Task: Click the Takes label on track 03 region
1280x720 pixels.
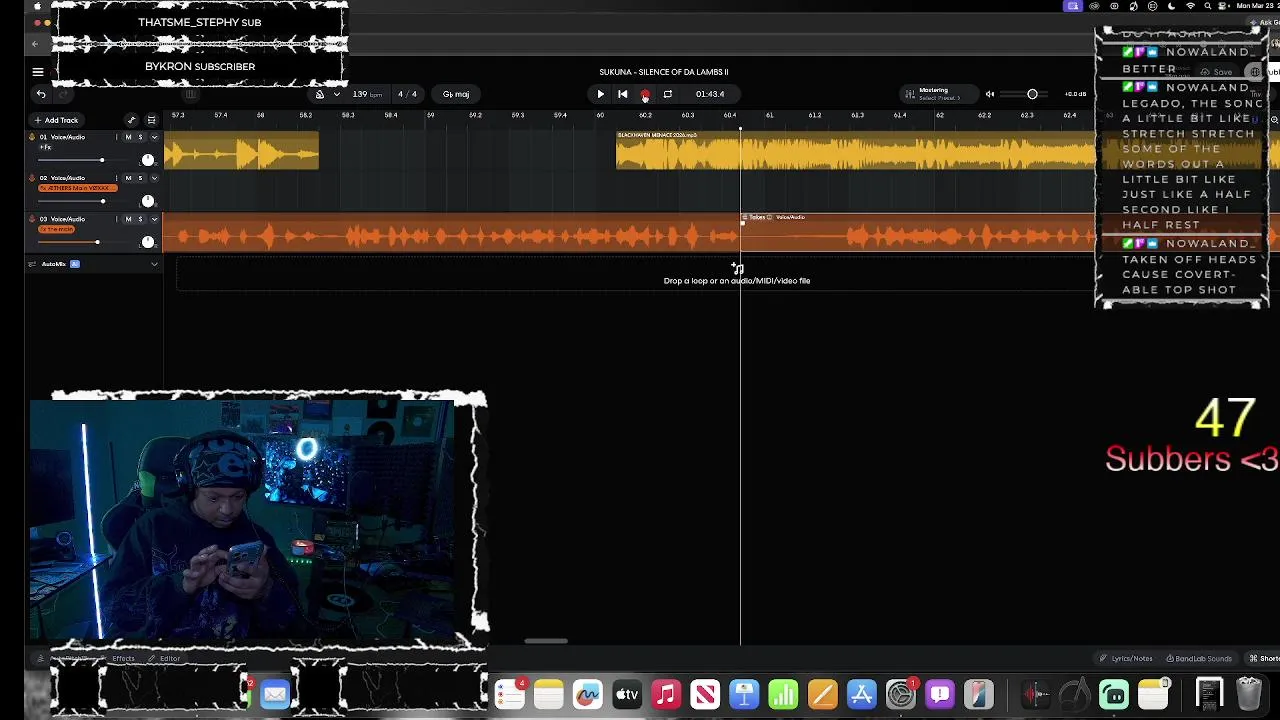Action: (x=758, y=217)
